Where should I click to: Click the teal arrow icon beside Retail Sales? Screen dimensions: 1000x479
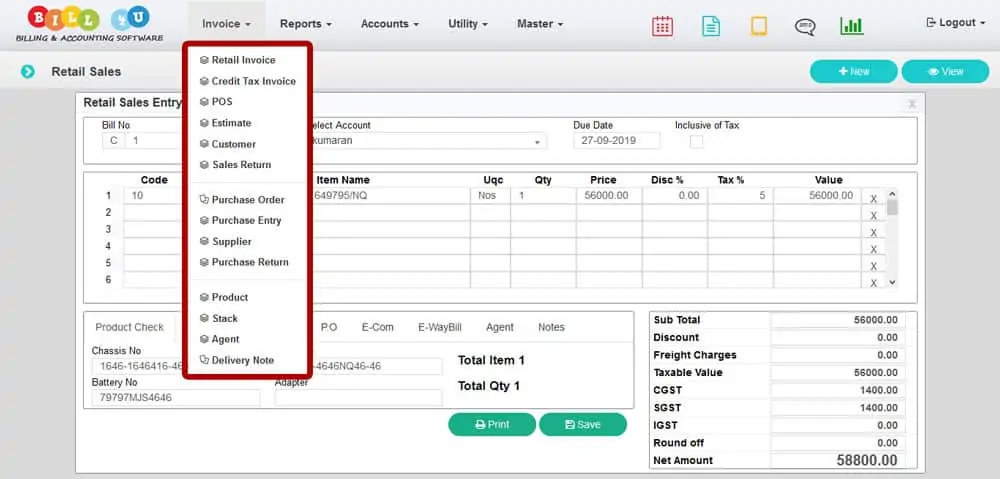[x=27, y=71]
